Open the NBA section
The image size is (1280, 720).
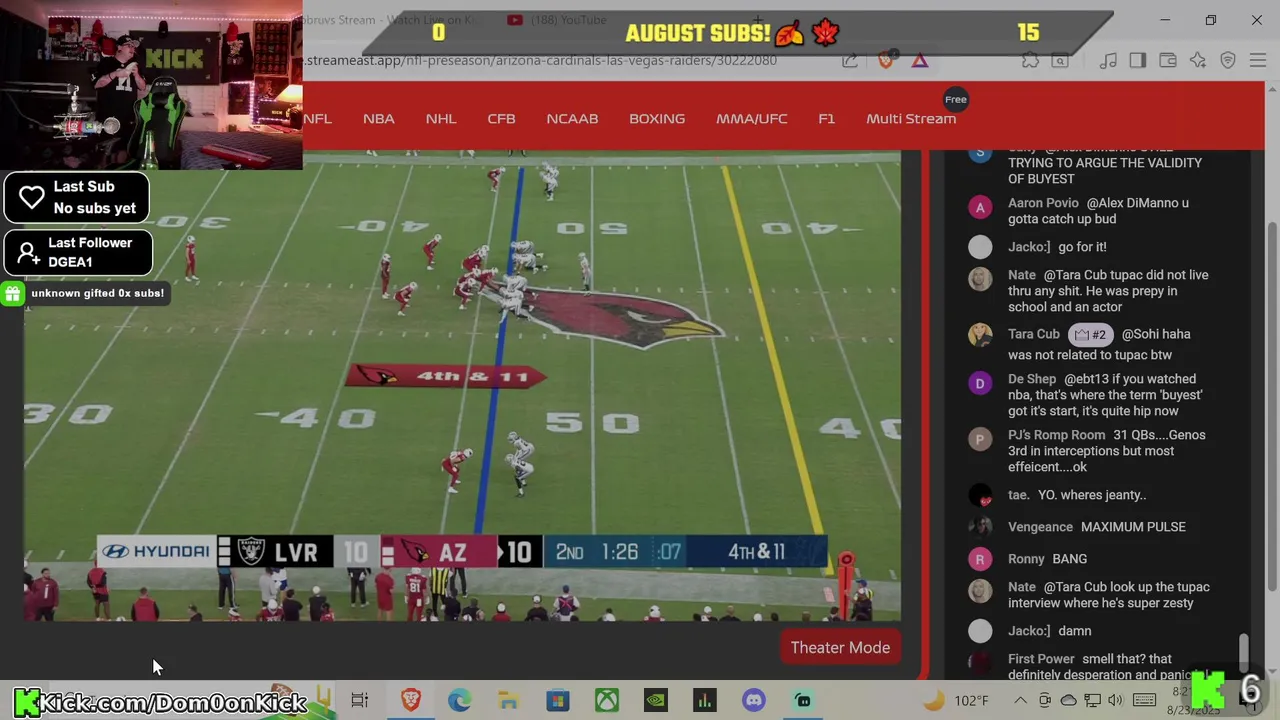[x=378, y=118]
